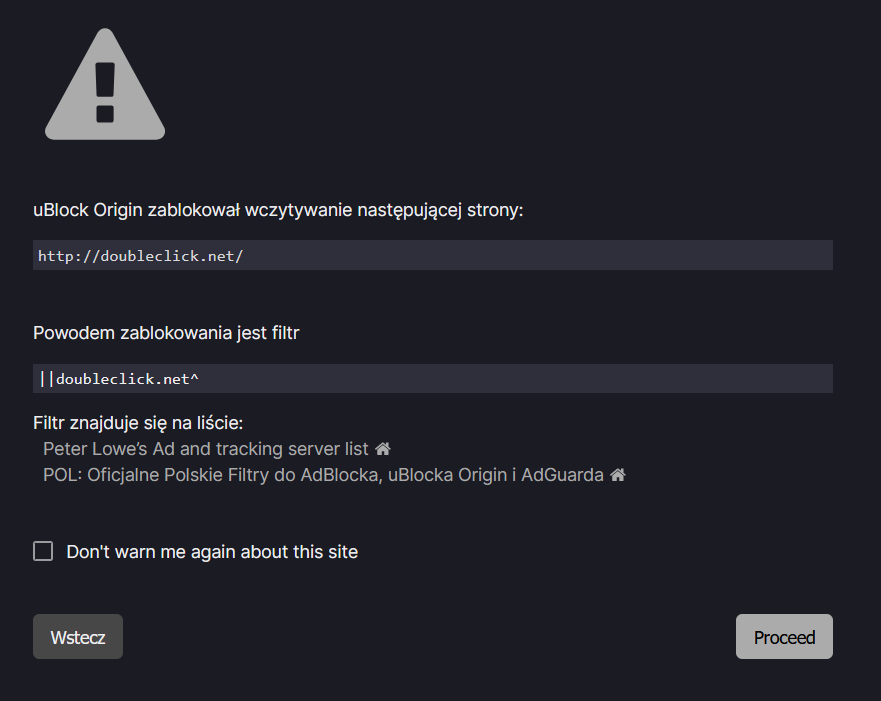This screenshot has width=881, height=701.
Task: Enable "Don't warn me again about this site"
Action: coord(43,550)
